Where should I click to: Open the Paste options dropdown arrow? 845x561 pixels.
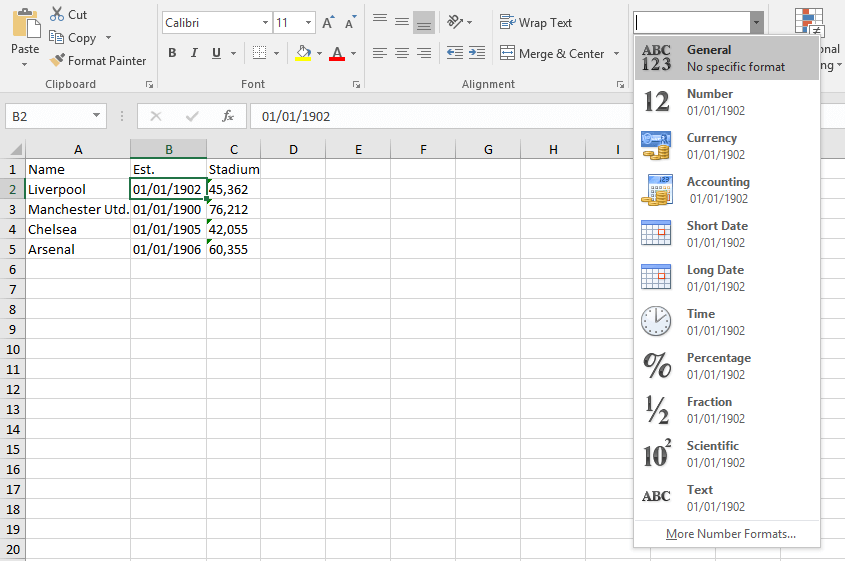[x=24, y=64]
